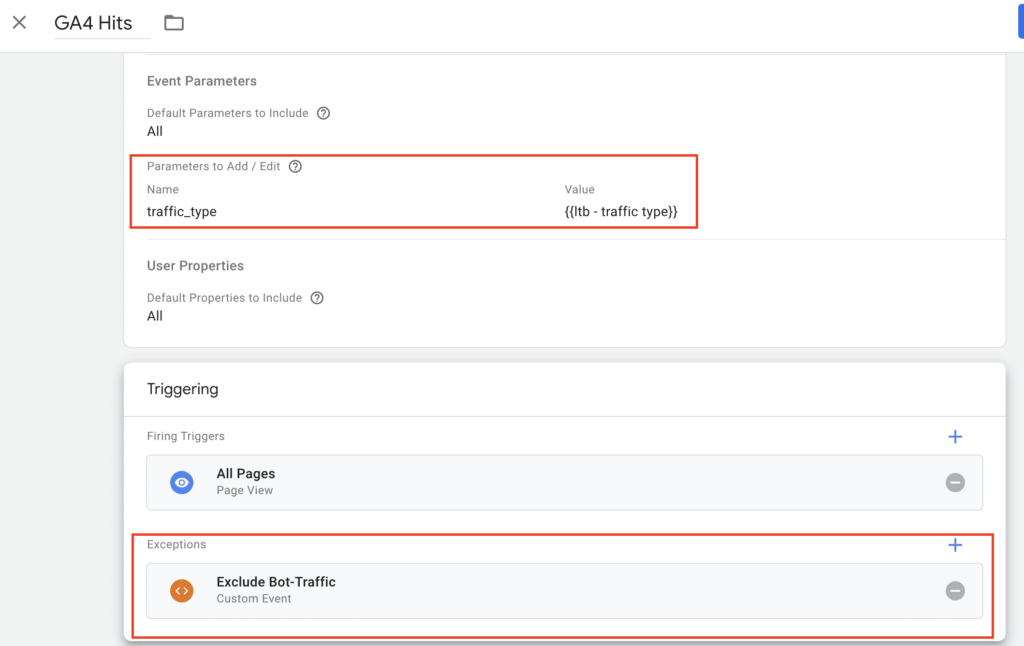1024x646 pixels.
Task: Click the help icon next to Parameters to Add / Edit
Action: 295,166
